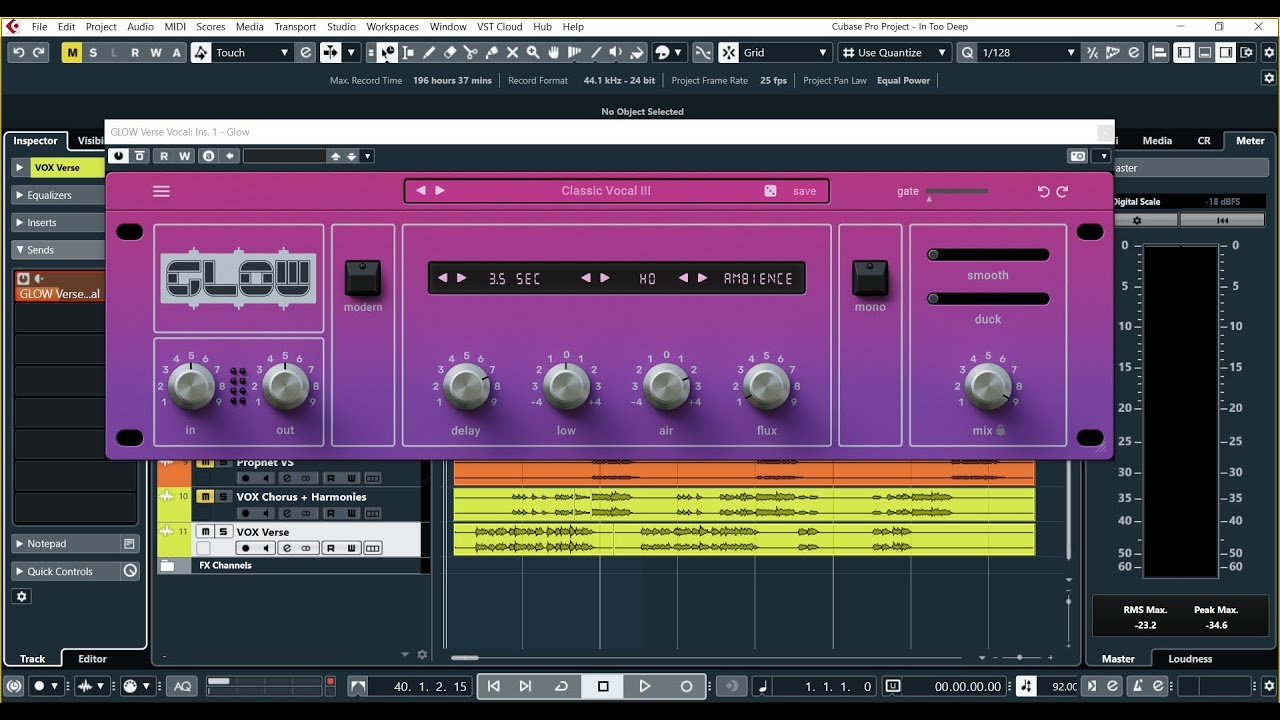Undo the last action in Cubase toolbar
This screenshot has height=720, width=1280.
pos(18,52)
